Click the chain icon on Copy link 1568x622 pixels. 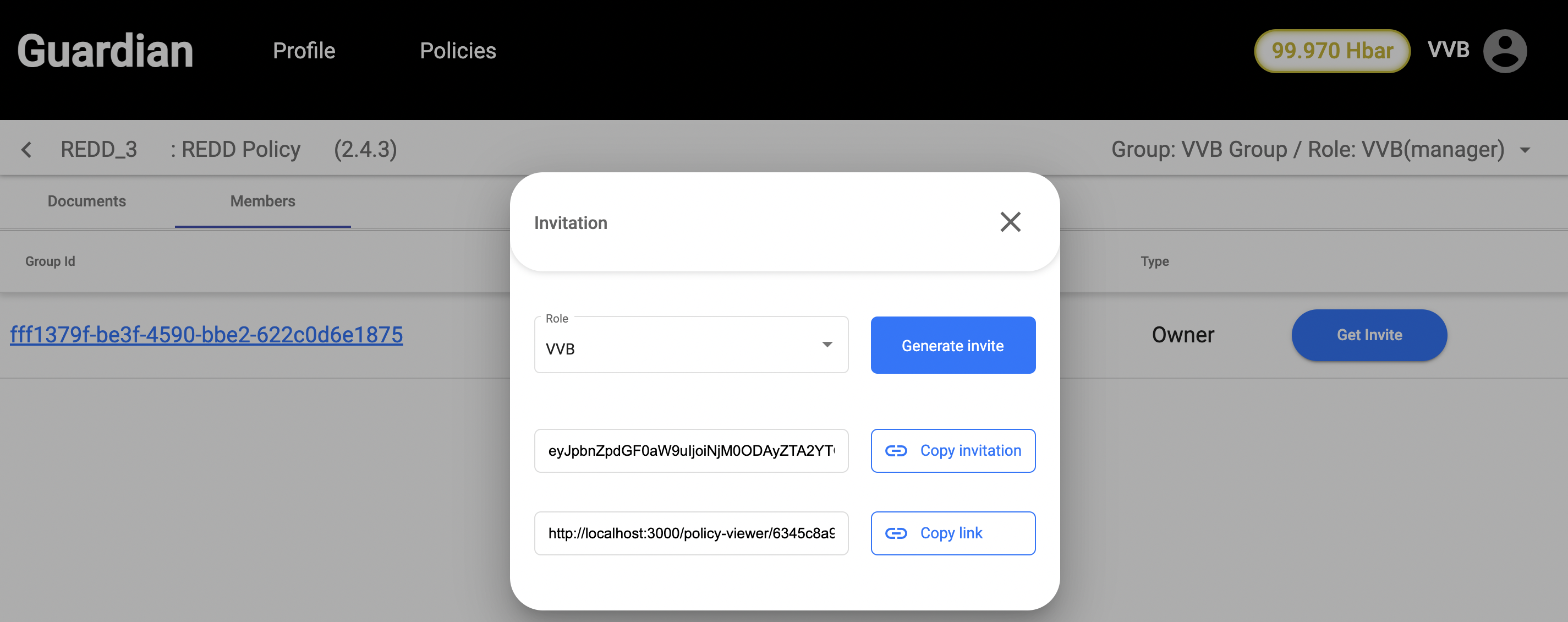click(x=895, y=534)
